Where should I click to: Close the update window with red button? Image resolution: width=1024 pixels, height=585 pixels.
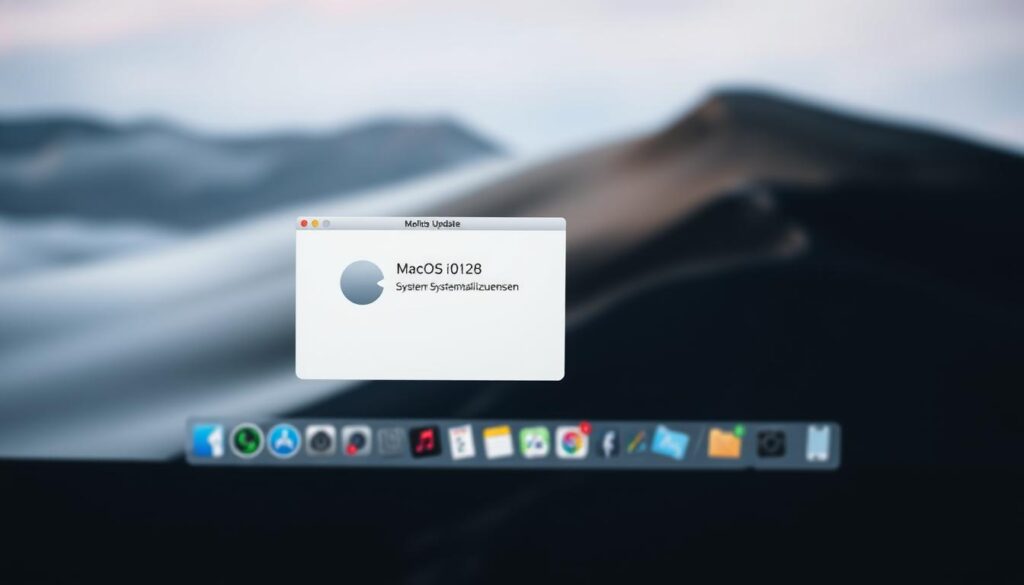[x=304, y=223]
